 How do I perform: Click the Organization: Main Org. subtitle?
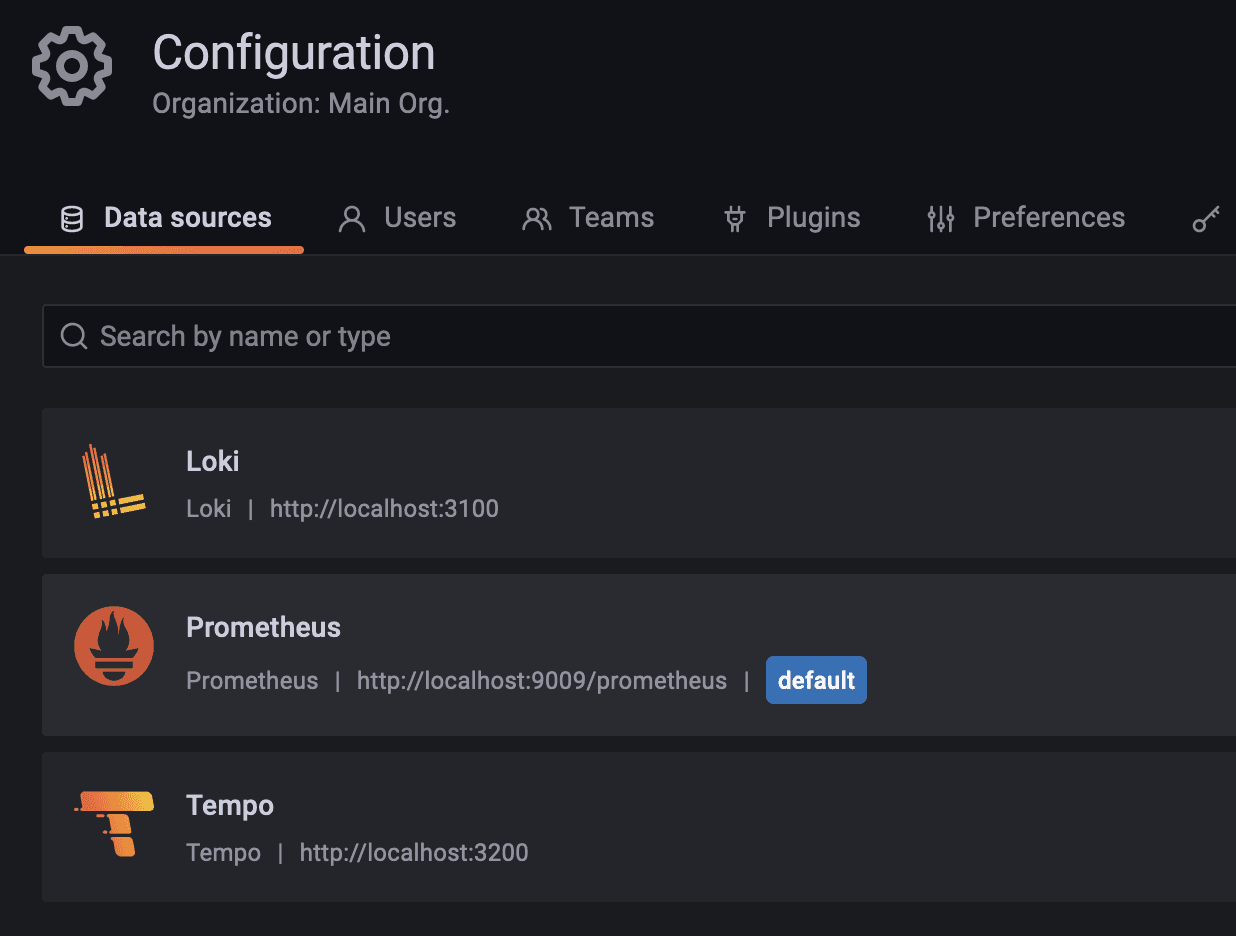(x=301, y=104)
